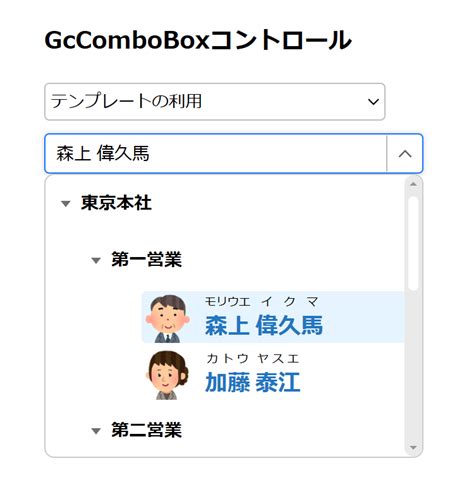Click the combo box text field showing 森上 偉久馬

pos(216,154)
